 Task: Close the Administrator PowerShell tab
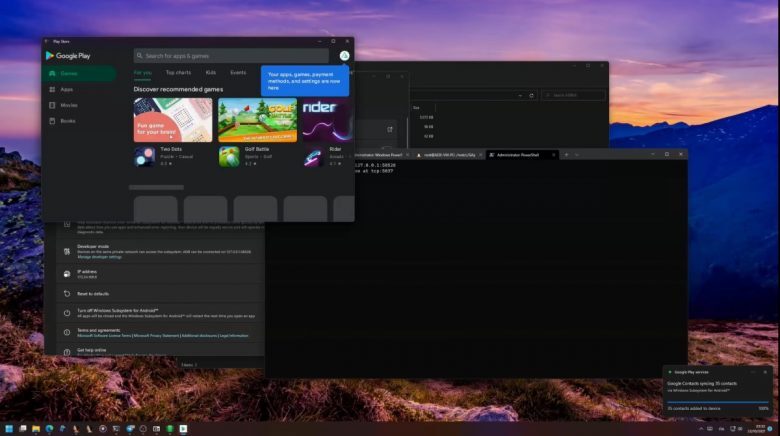[553, 155]
